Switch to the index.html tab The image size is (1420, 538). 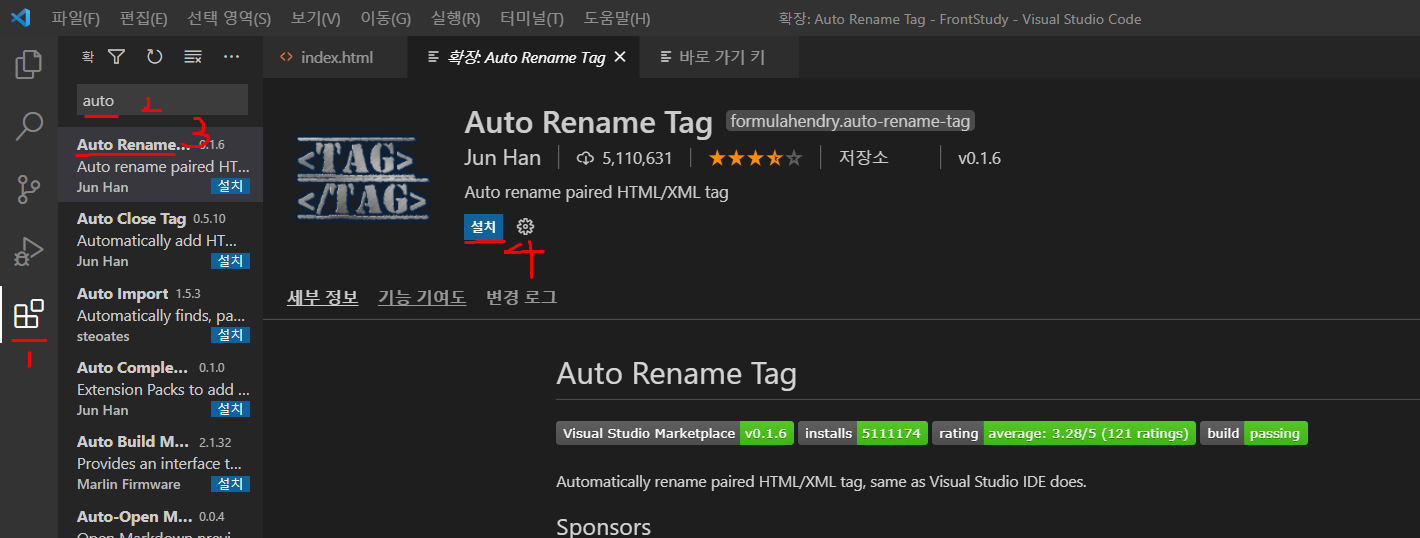[336, 58]
